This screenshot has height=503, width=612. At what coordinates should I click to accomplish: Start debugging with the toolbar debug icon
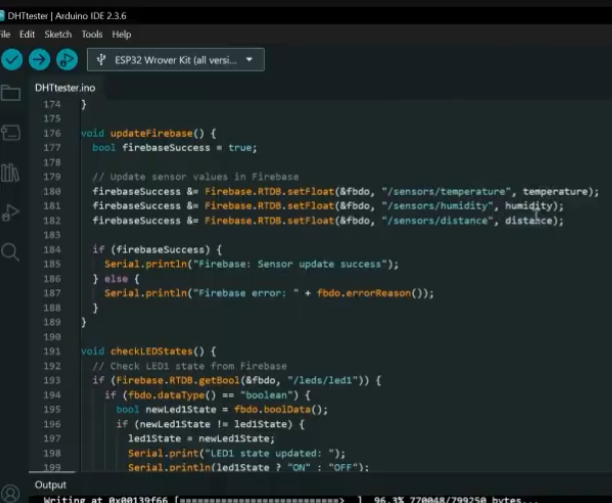point(66,60)
